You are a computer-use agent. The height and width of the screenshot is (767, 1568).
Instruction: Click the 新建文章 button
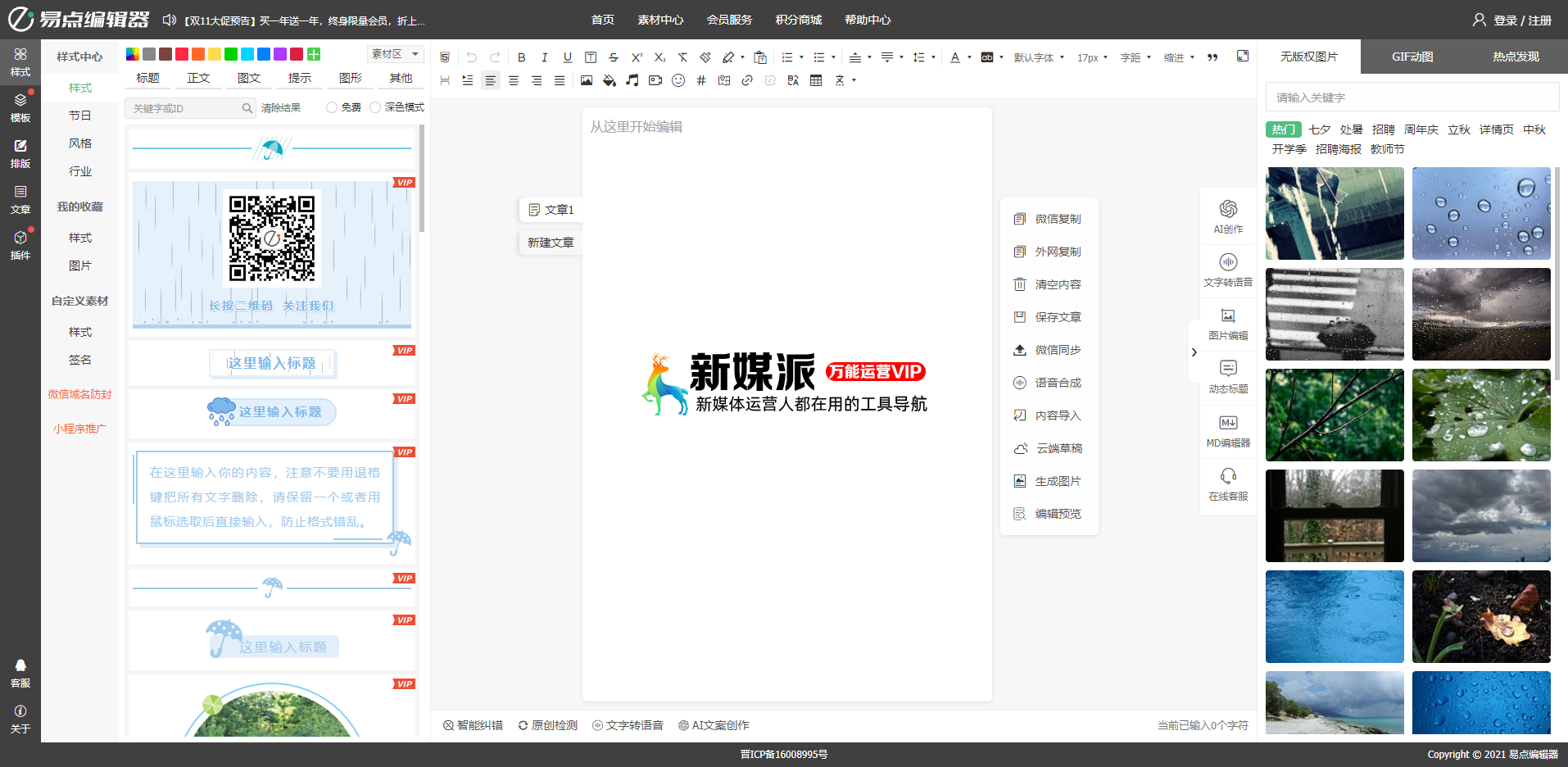pos(551,243)
